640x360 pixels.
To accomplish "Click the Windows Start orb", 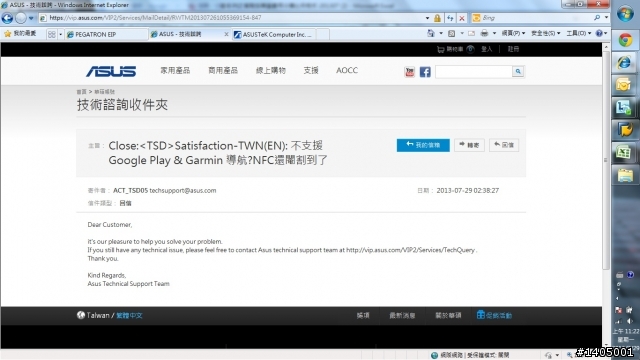I will 625,14.
